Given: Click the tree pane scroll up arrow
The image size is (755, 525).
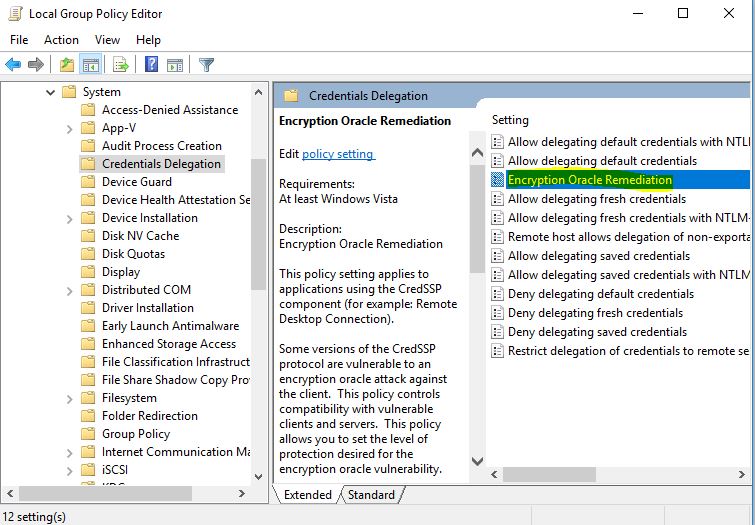Looking at the screenshot, I should click(259, 92).
